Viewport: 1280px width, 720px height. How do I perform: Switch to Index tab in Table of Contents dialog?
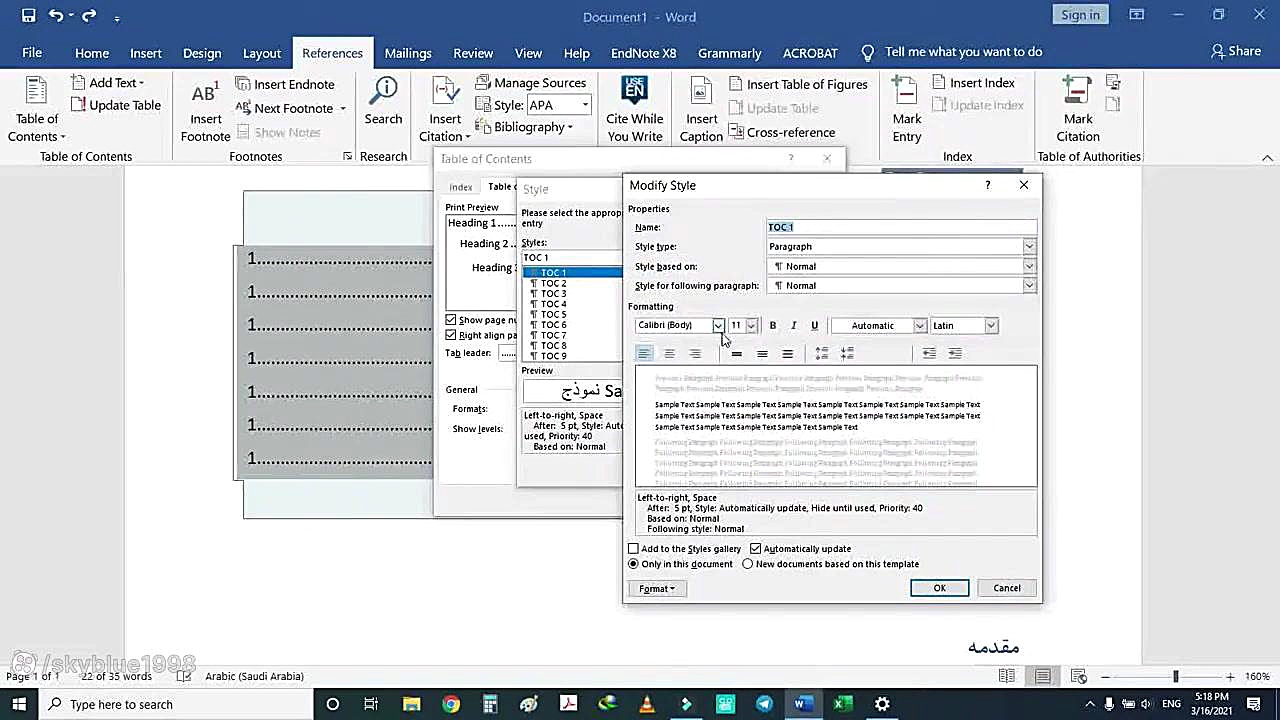click(x=460, y=187)
